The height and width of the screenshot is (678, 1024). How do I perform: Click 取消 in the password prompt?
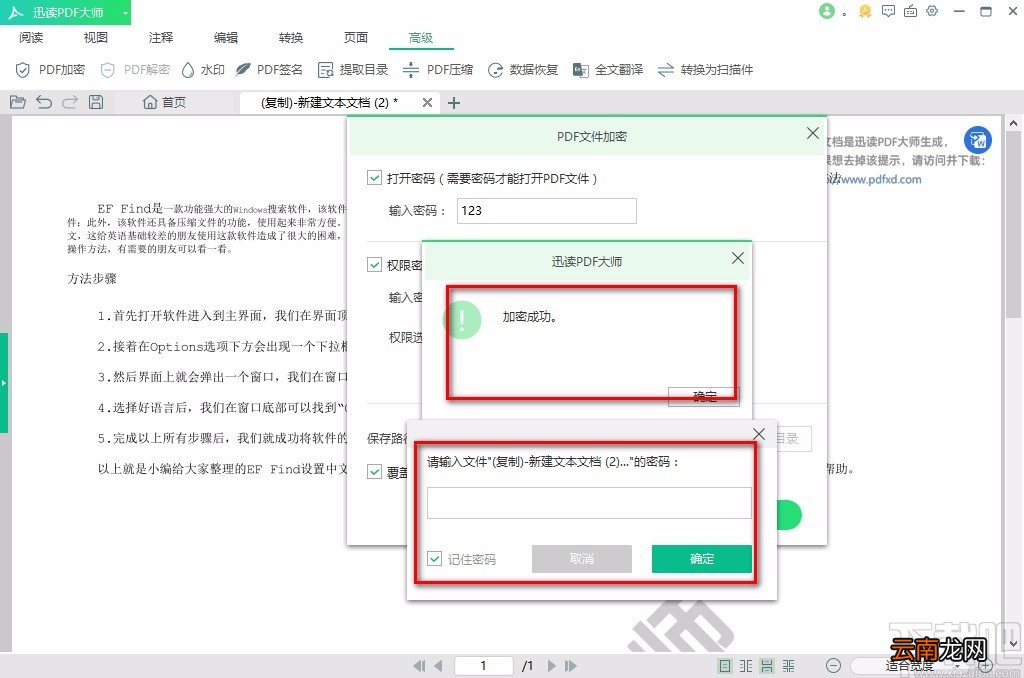581,559
